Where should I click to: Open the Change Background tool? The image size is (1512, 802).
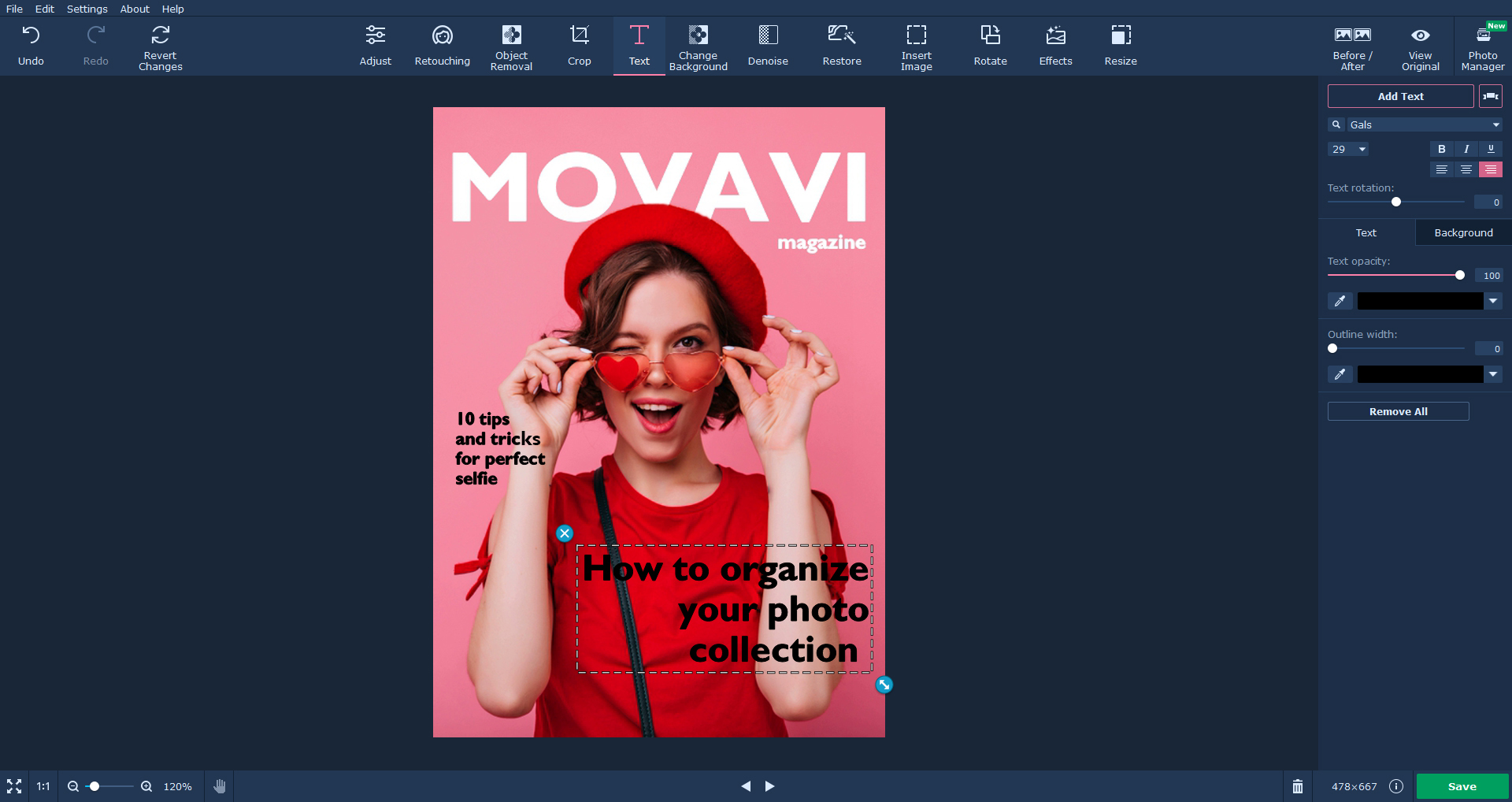point(698,46)
